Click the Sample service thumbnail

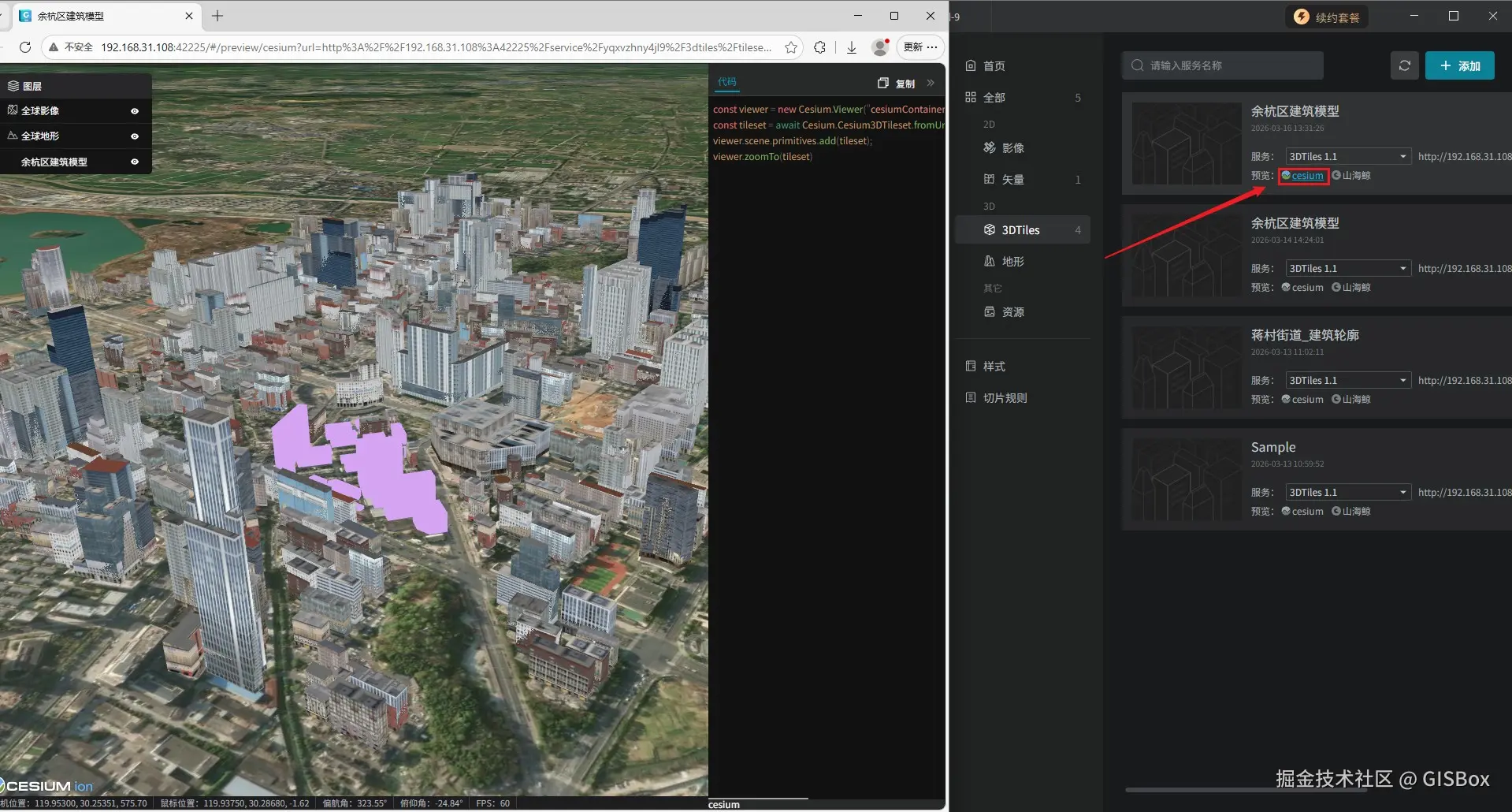pos(1187,479)
